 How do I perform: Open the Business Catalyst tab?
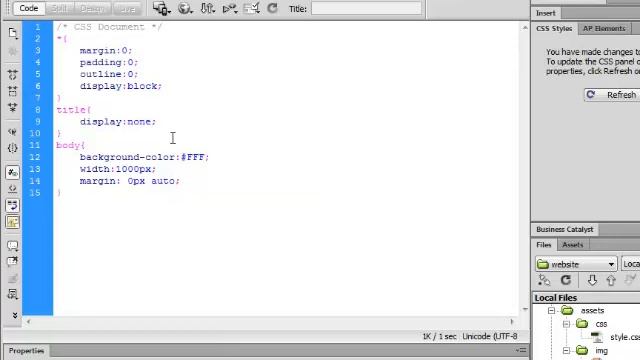[564, 229]
